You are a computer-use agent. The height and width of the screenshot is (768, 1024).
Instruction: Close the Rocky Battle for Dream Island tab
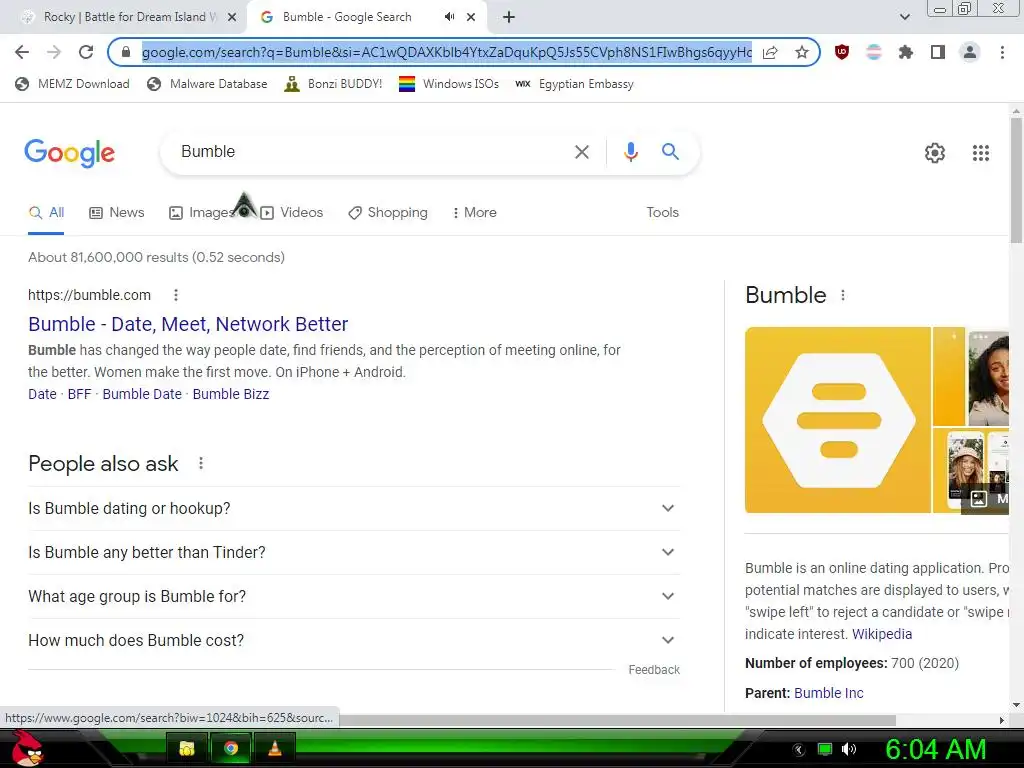232,18
